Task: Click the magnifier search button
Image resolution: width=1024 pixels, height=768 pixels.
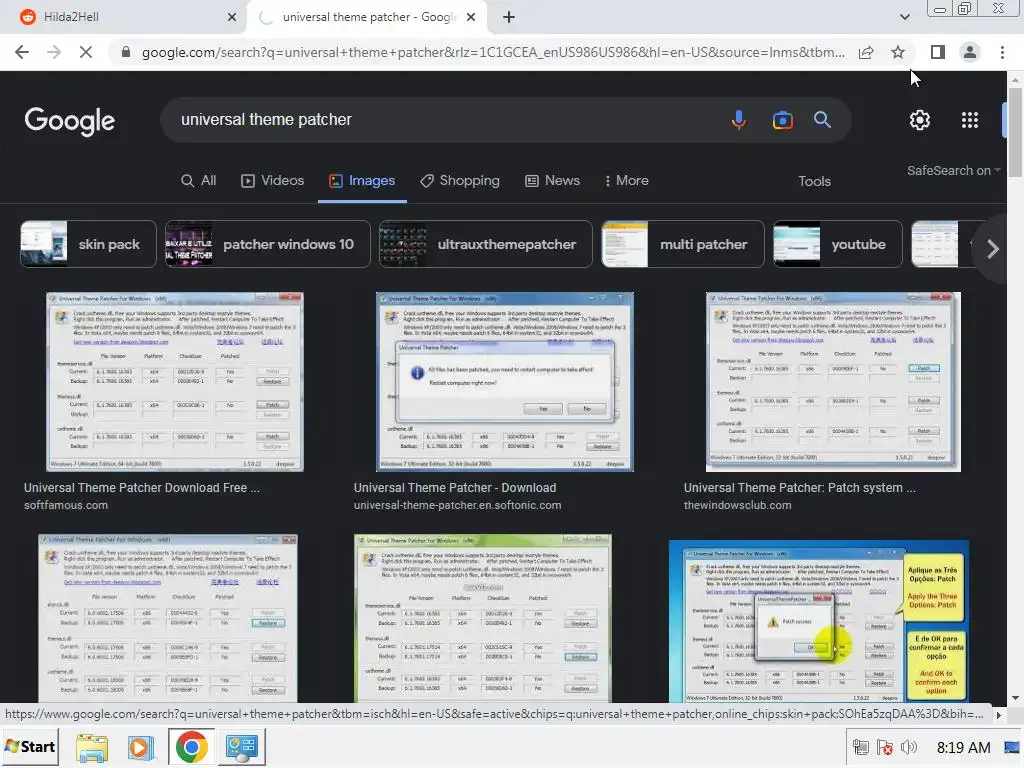Action: pyautogui.click(x=822, y=120)
